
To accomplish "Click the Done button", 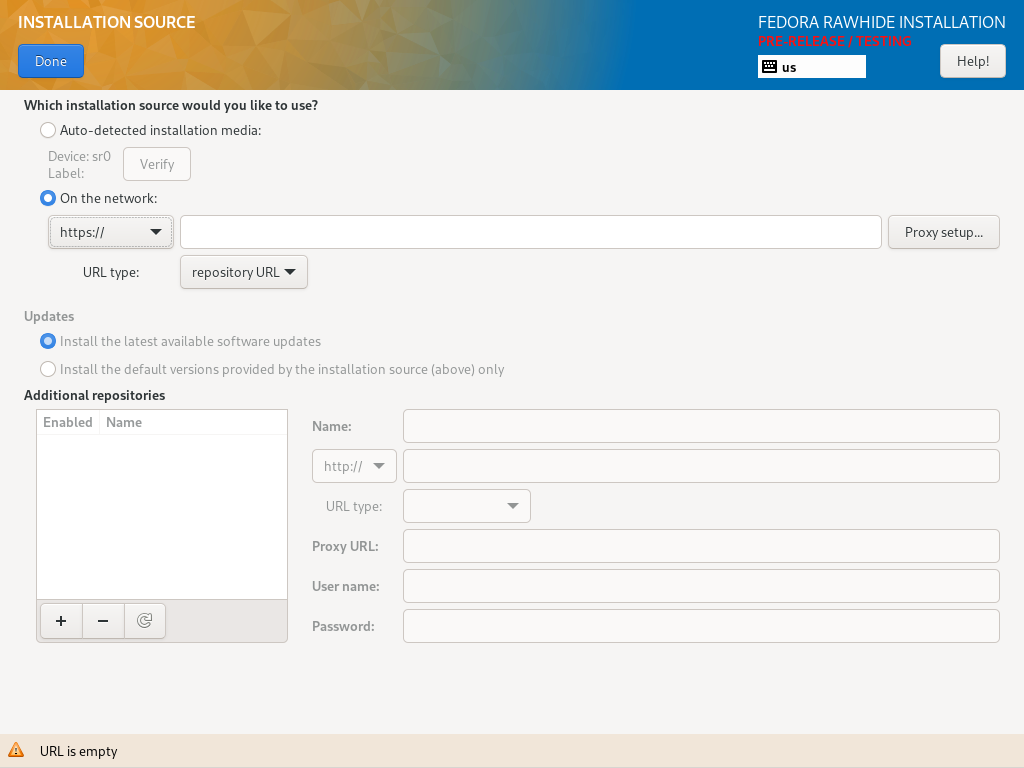I will (x=51, y=61).
